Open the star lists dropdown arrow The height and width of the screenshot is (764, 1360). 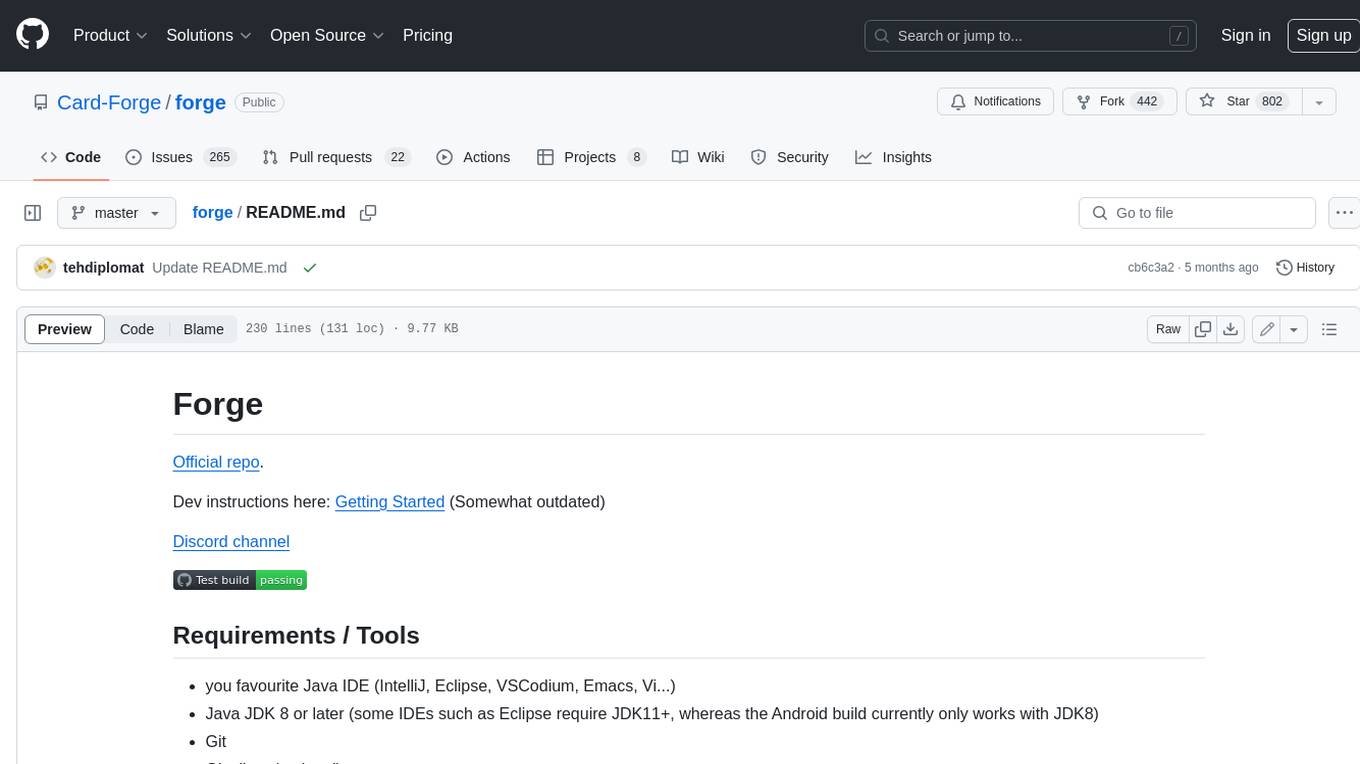pos(1318,101)
